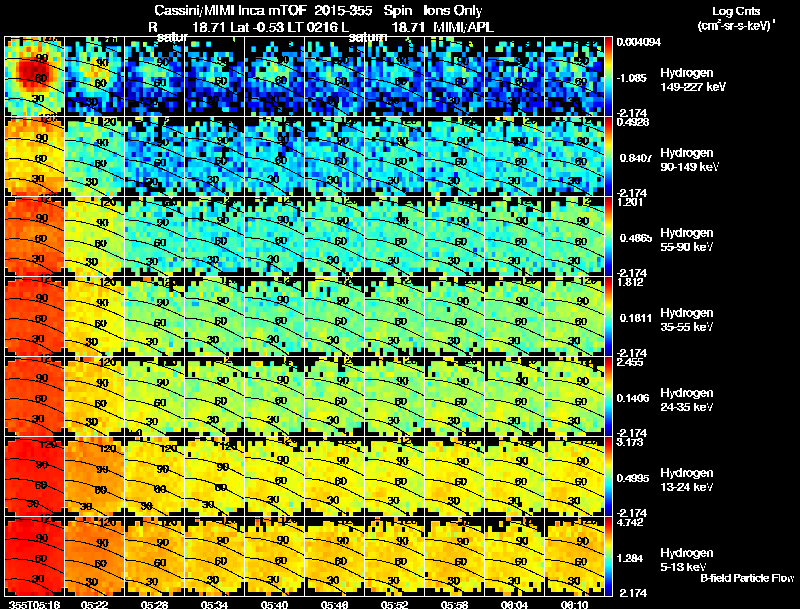This screenshot has width=800, height=609.
Task: Click the 05:22 time label
Action: click(x=92, y=604)
